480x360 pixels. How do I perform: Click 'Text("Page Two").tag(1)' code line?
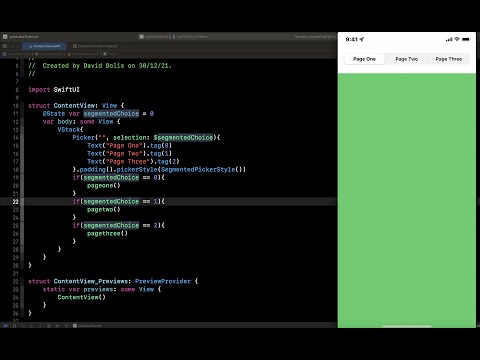(x=130, y=154)
